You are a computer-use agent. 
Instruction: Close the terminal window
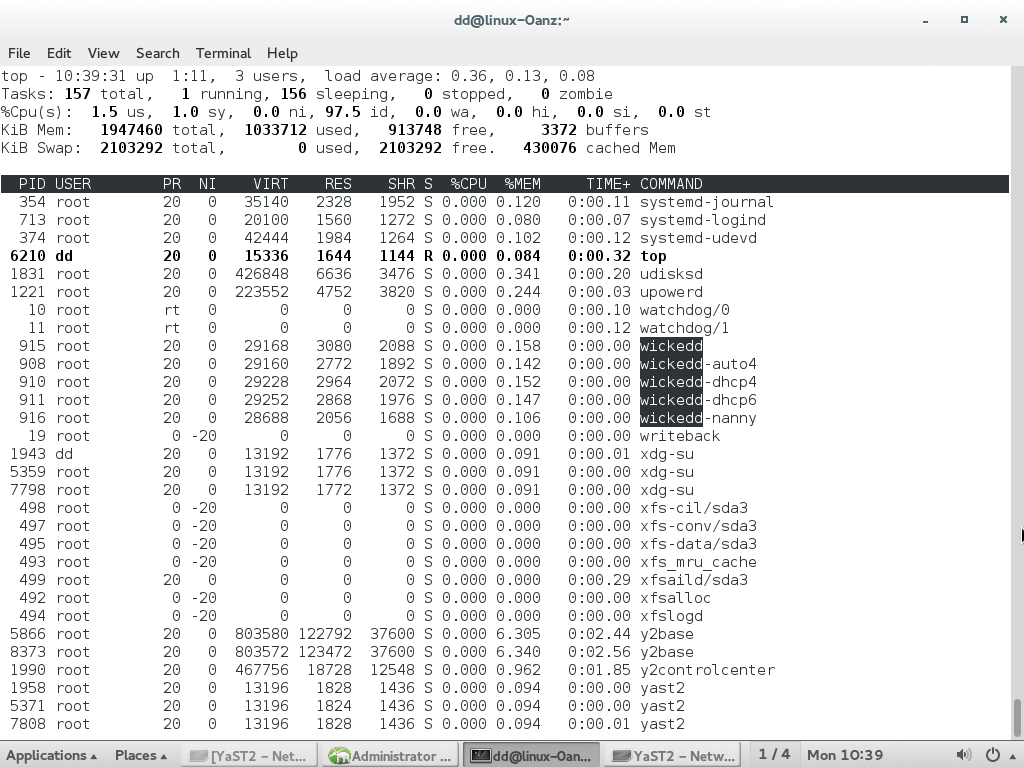click(1002, 19)
